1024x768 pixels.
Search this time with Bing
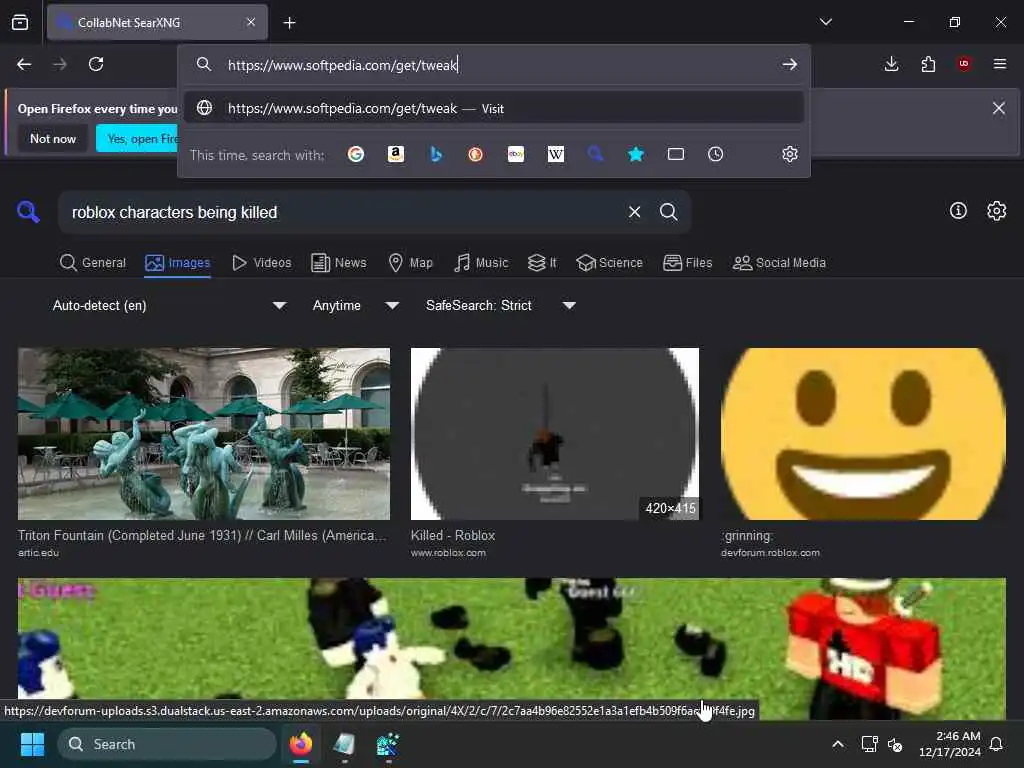[x=436, y=154]
